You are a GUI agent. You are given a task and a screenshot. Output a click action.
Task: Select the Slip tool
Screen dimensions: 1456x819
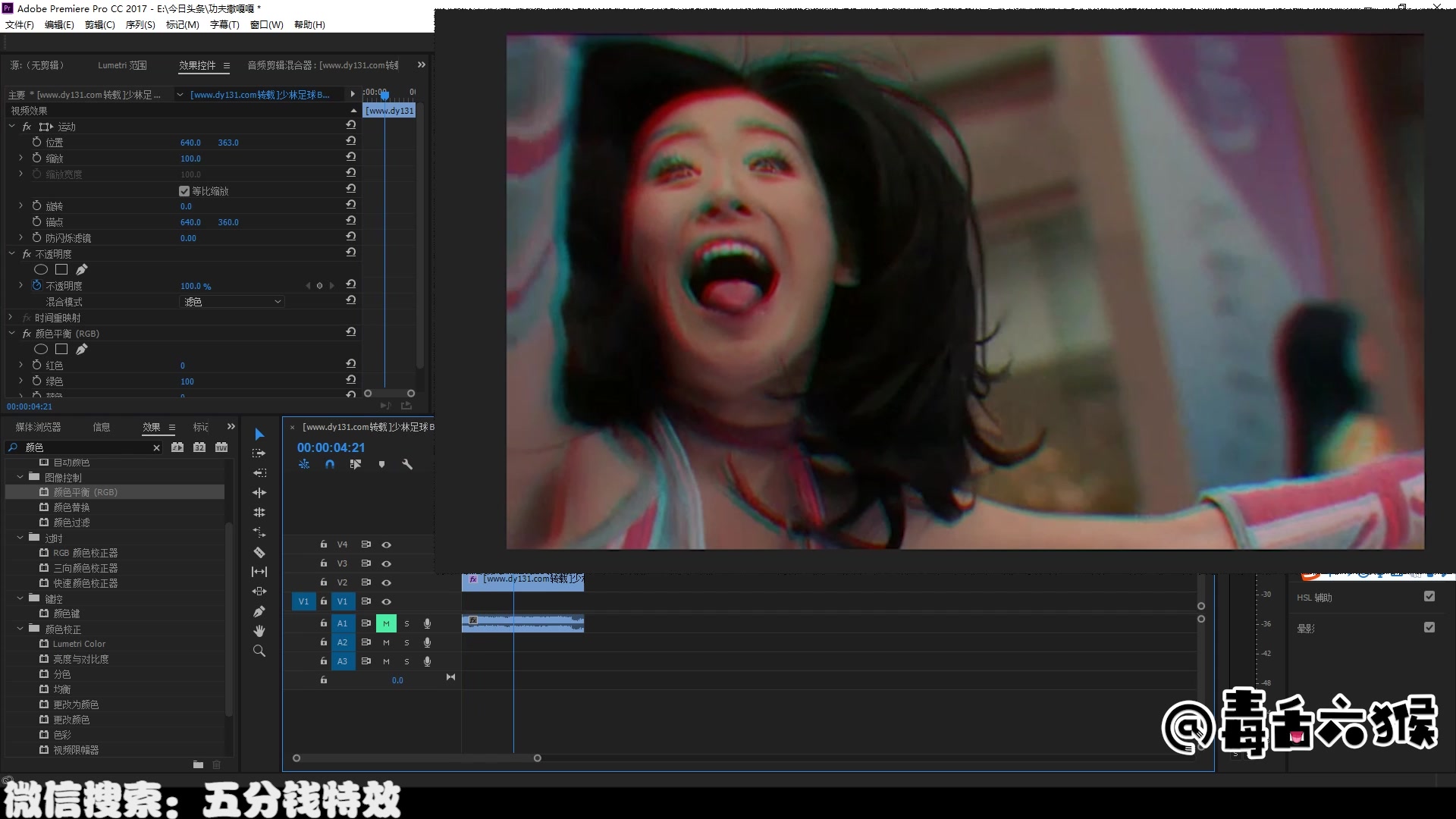(259, 572)
